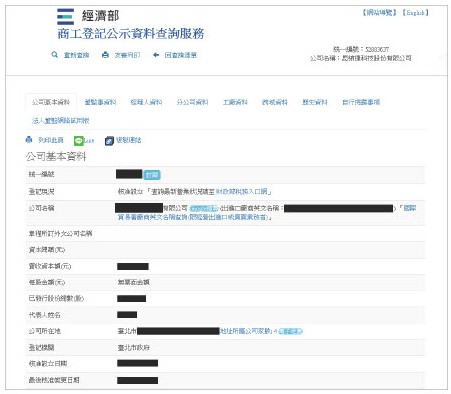Click the 無票面金額 value
This screenshot has width=451, height=394.
point(133,282)
